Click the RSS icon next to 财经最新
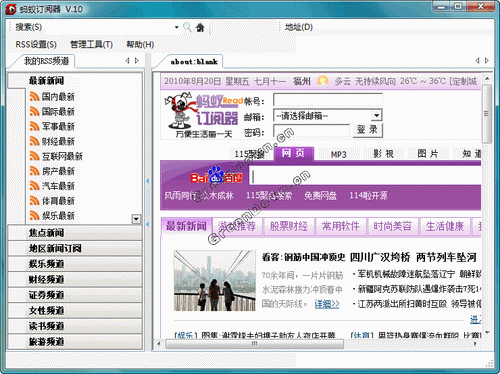Viewport: 500px width, 374px height. pos(35,141)
